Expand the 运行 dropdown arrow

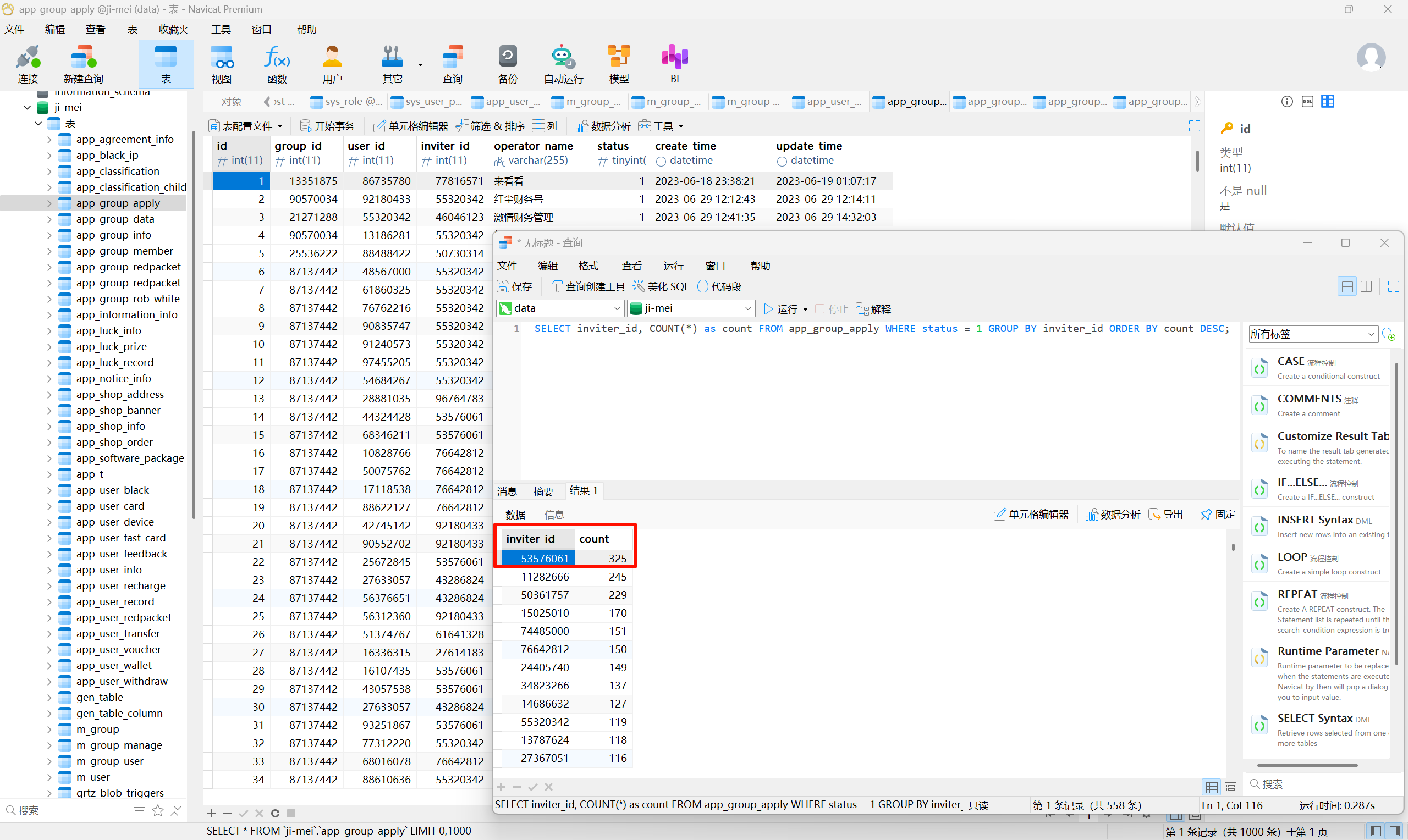(x=805, y=309)
